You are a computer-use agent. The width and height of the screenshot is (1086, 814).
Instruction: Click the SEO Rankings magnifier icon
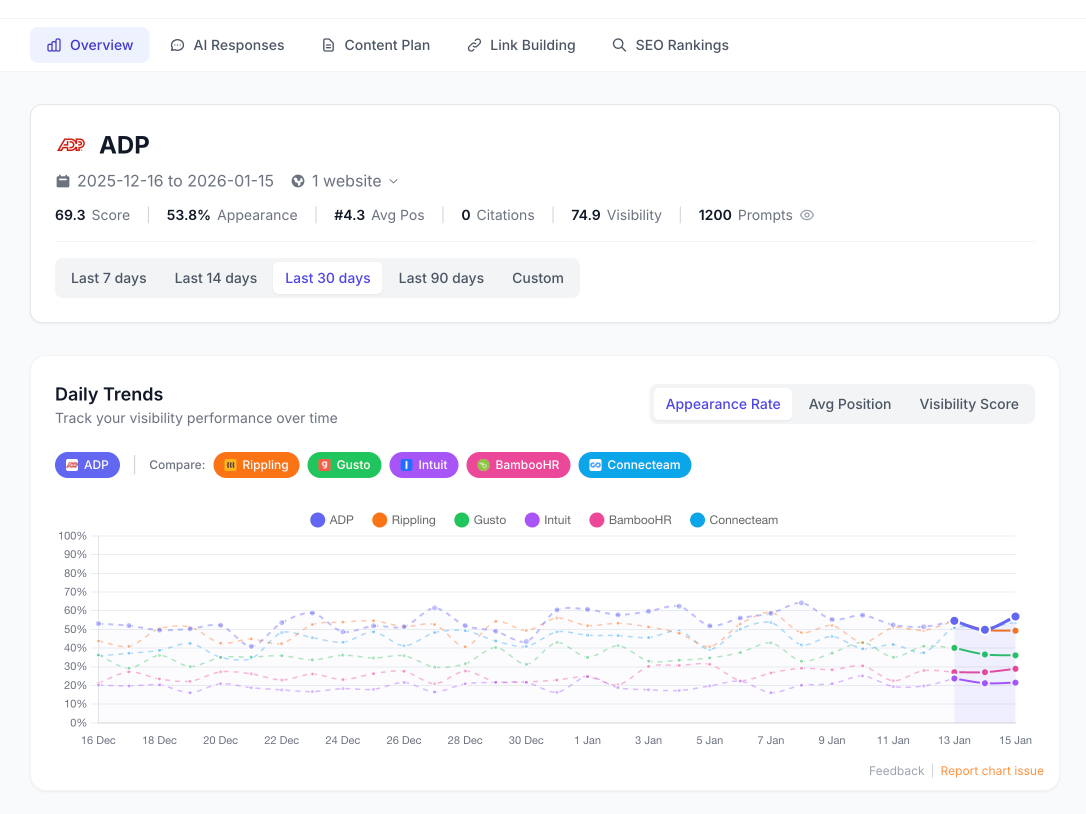point(619,44)
